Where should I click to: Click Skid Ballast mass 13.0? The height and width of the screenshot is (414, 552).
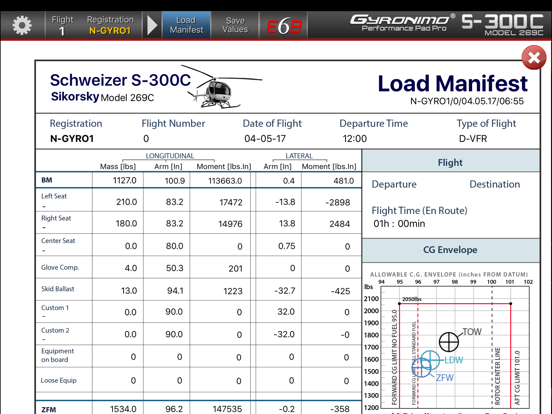coord(129,291)
